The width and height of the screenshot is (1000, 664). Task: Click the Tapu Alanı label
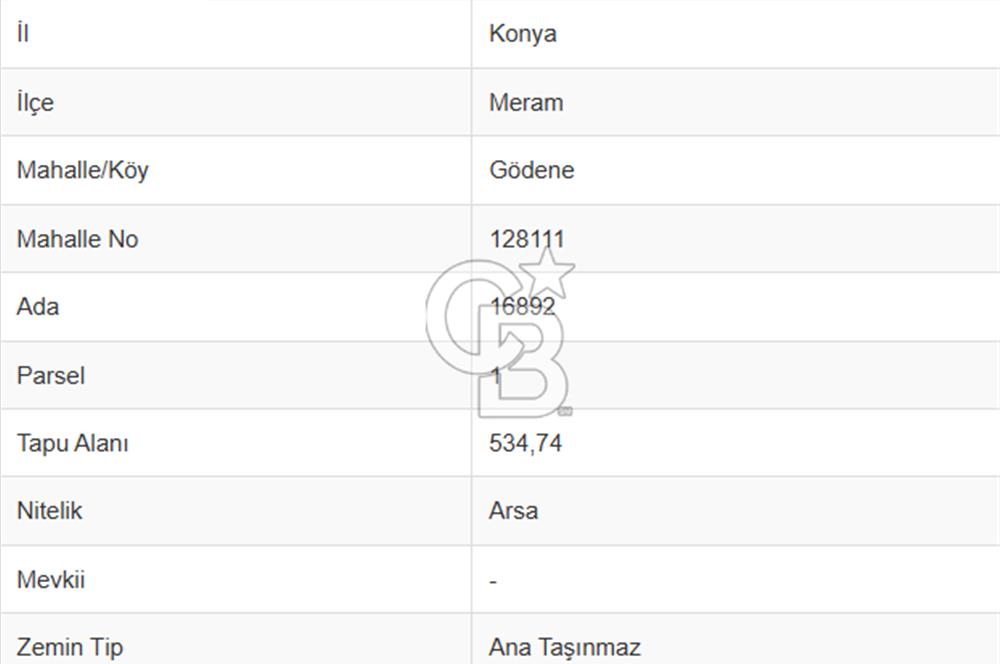point(73,443)
